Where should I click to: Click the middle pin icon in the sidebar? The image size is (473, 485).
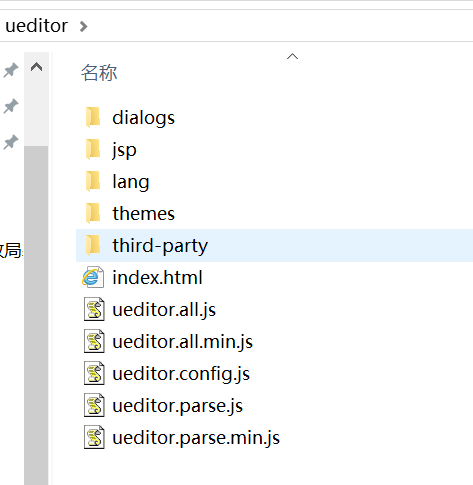[11, 106]
